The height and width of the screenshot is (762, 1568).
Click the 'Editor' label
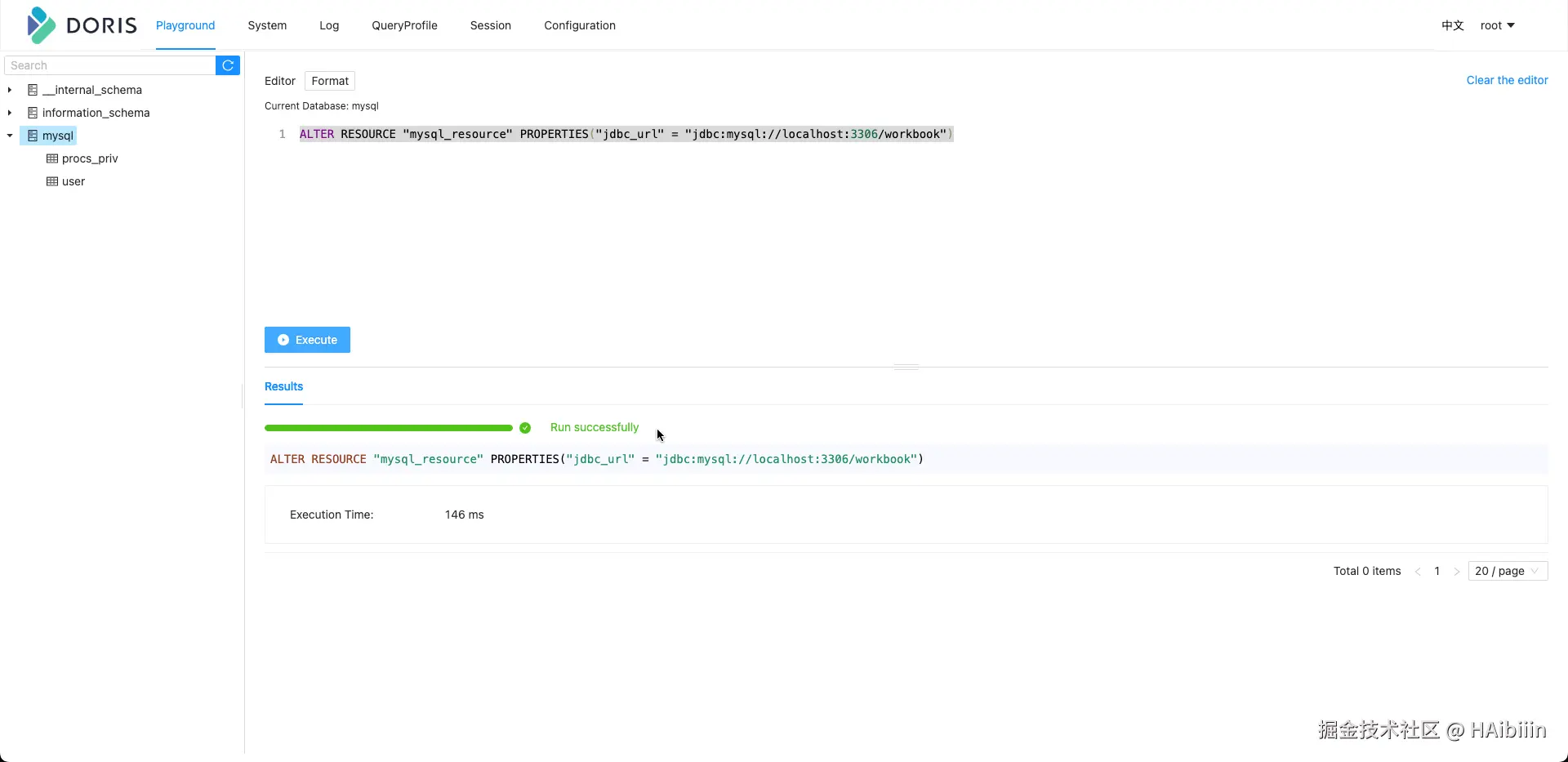pos(280,81)
